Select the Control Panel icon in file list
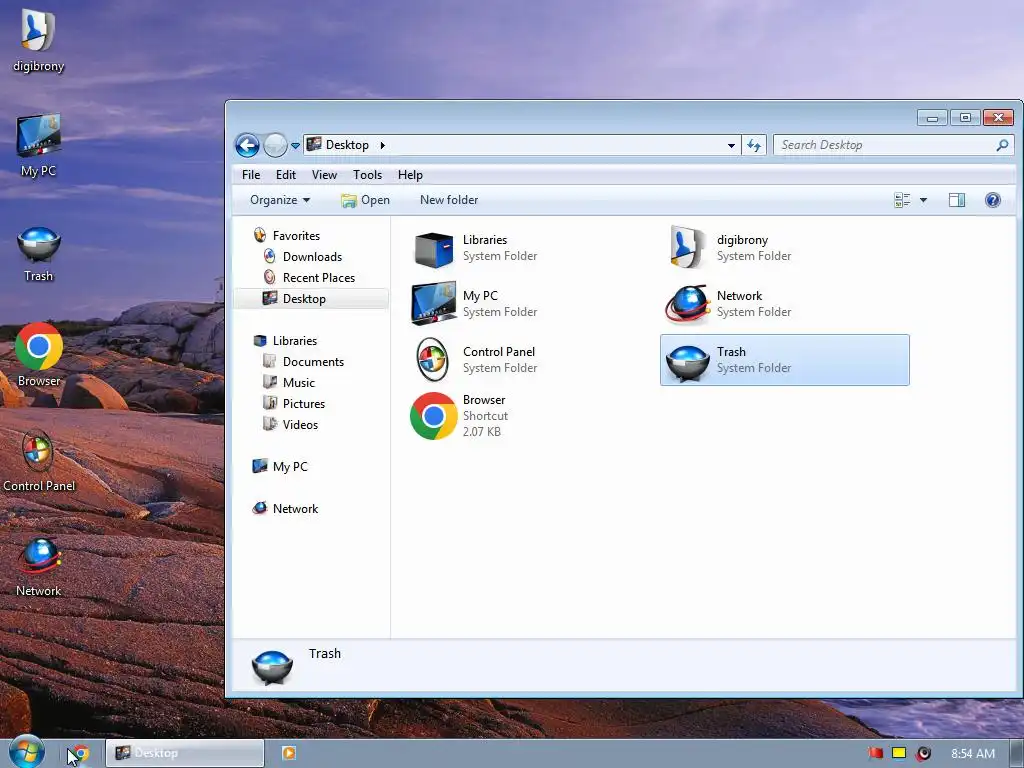The height and width of the screenshot is (768, 1024). click(x=432, y=360)
